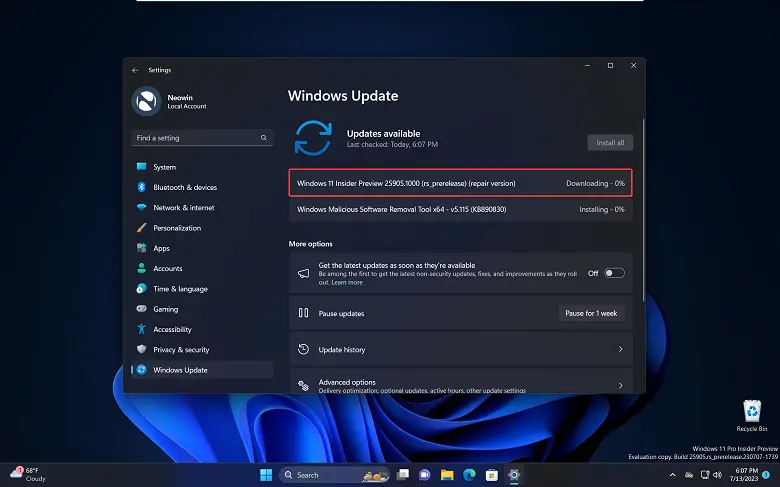Select Personalization in the sidebar
The image size is (780, 487).
point(202,228)
